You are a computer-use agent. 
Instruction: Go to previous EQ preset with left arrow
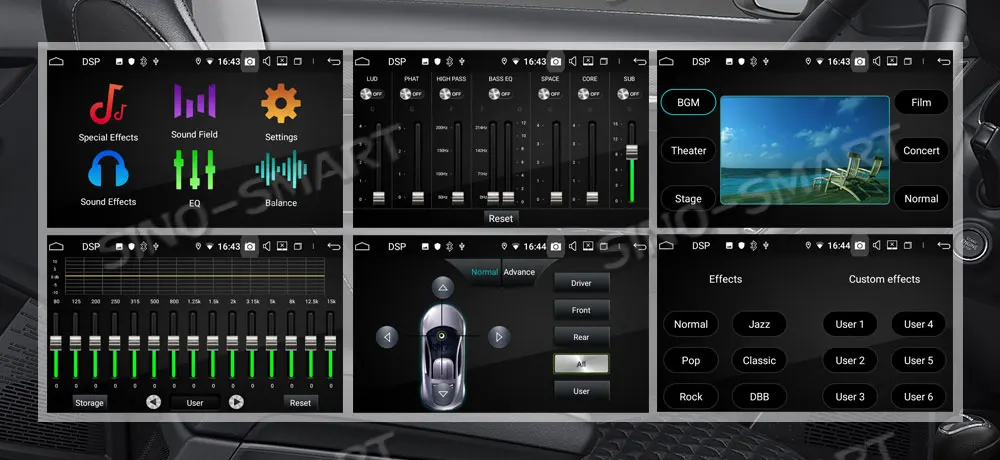tap(153, 402)
